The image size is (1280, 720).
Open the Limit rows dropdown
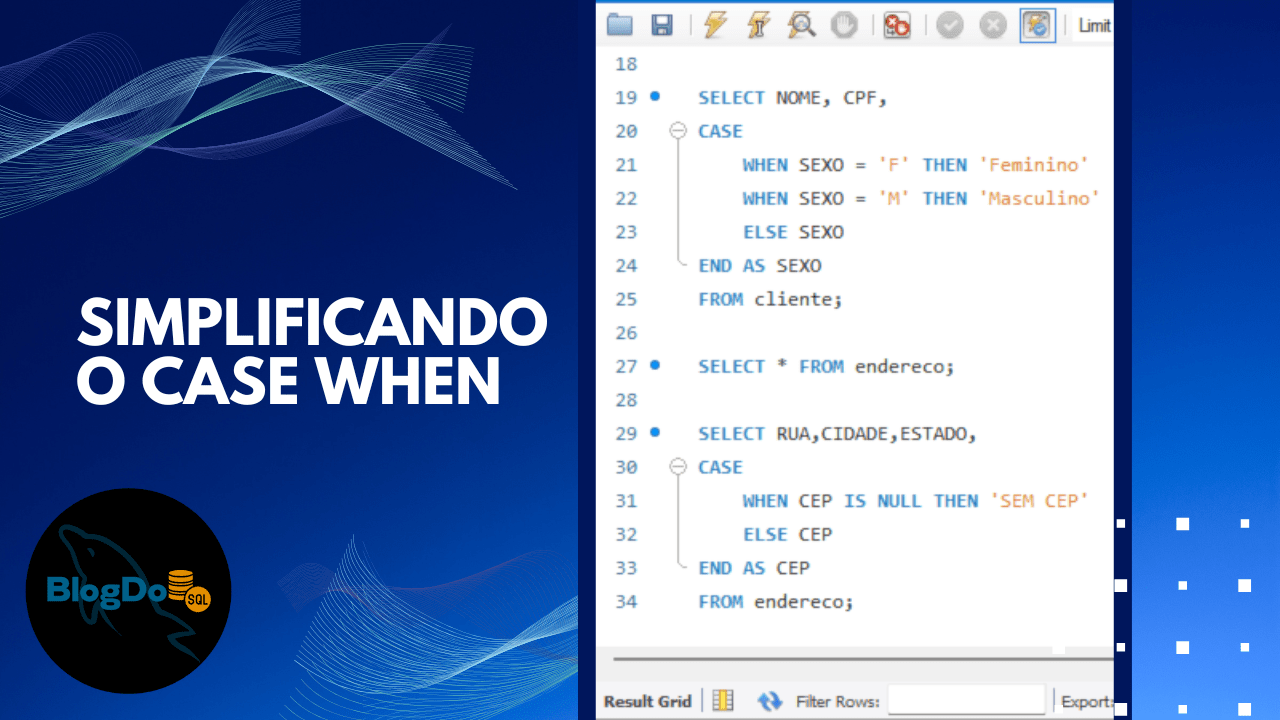click(x=1095, y=25)
